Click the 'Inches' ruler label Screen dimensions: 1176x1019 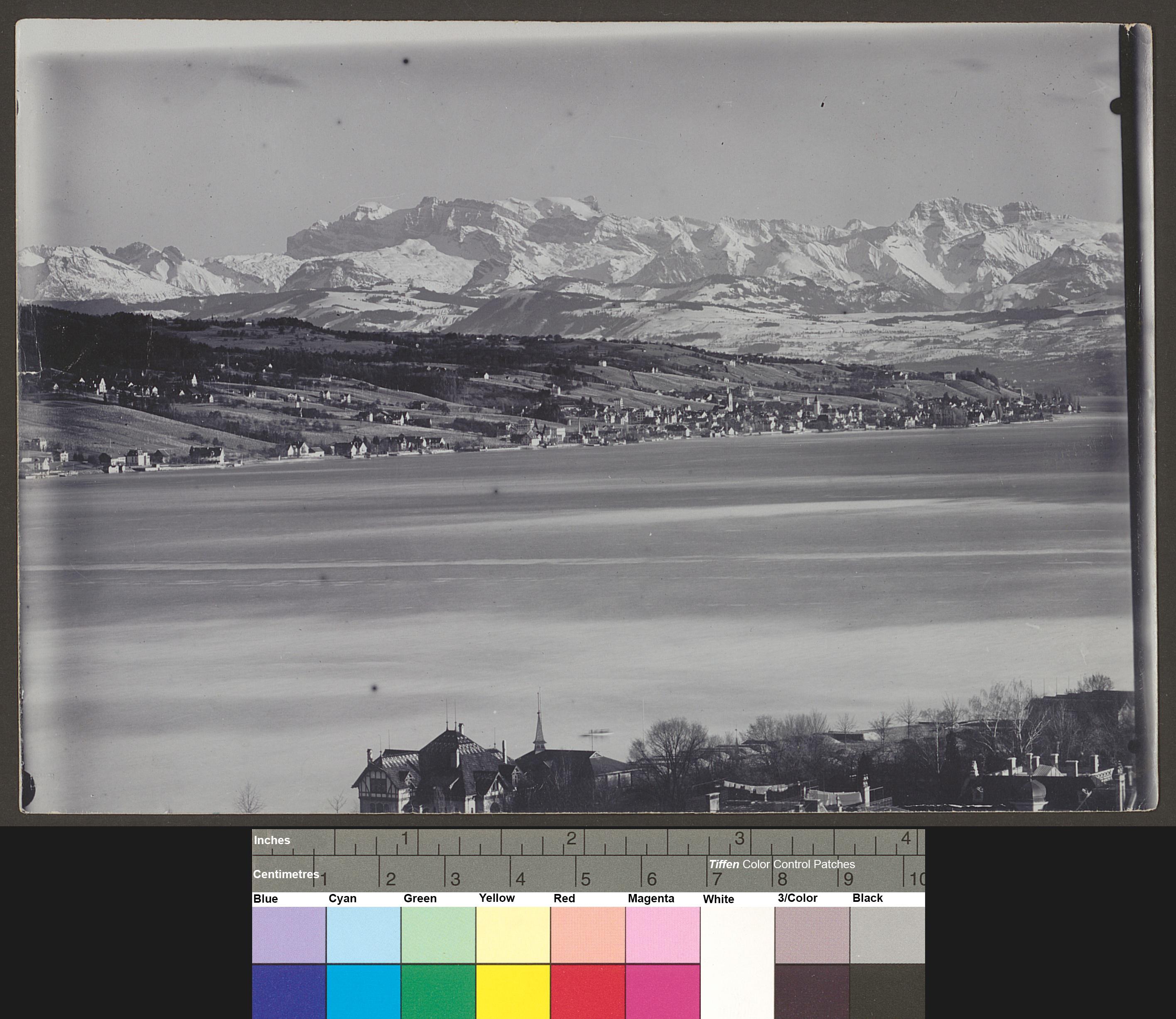pyautogui.click(x=272, y=840)
